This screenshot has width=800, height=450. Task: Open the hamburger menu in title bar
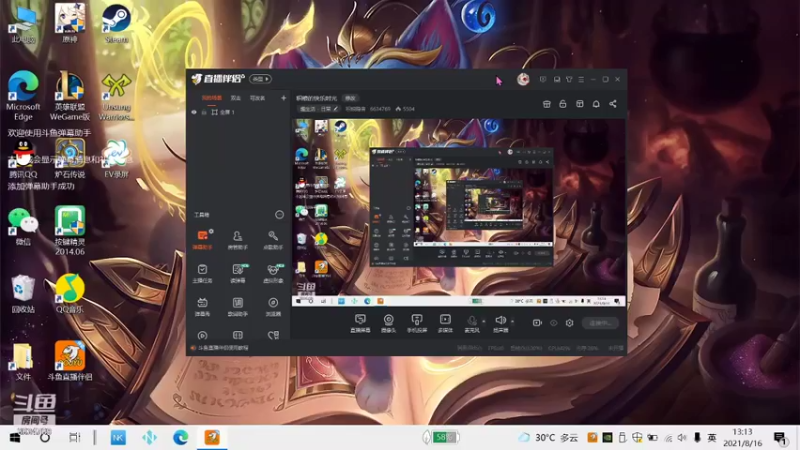581,80
